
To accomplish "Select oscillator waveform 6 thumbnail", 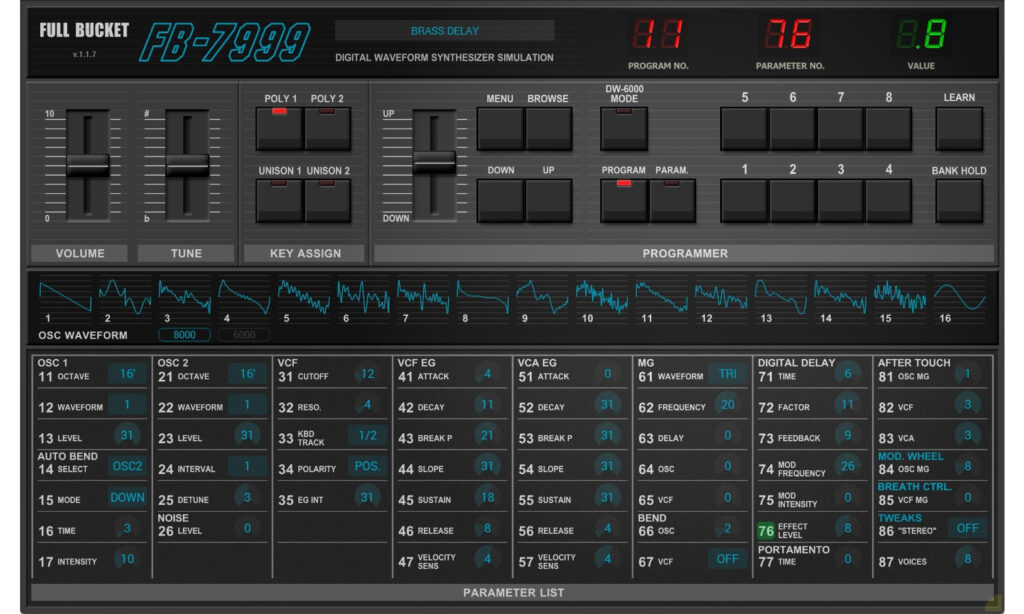I will click(363, 299).
